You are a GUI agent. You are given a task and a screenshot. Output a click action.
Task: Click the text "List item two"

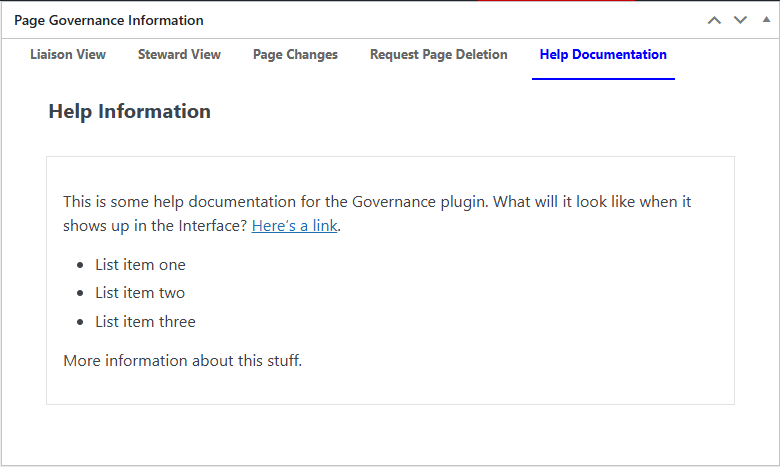pyautogui.click(x=140, y=293)
